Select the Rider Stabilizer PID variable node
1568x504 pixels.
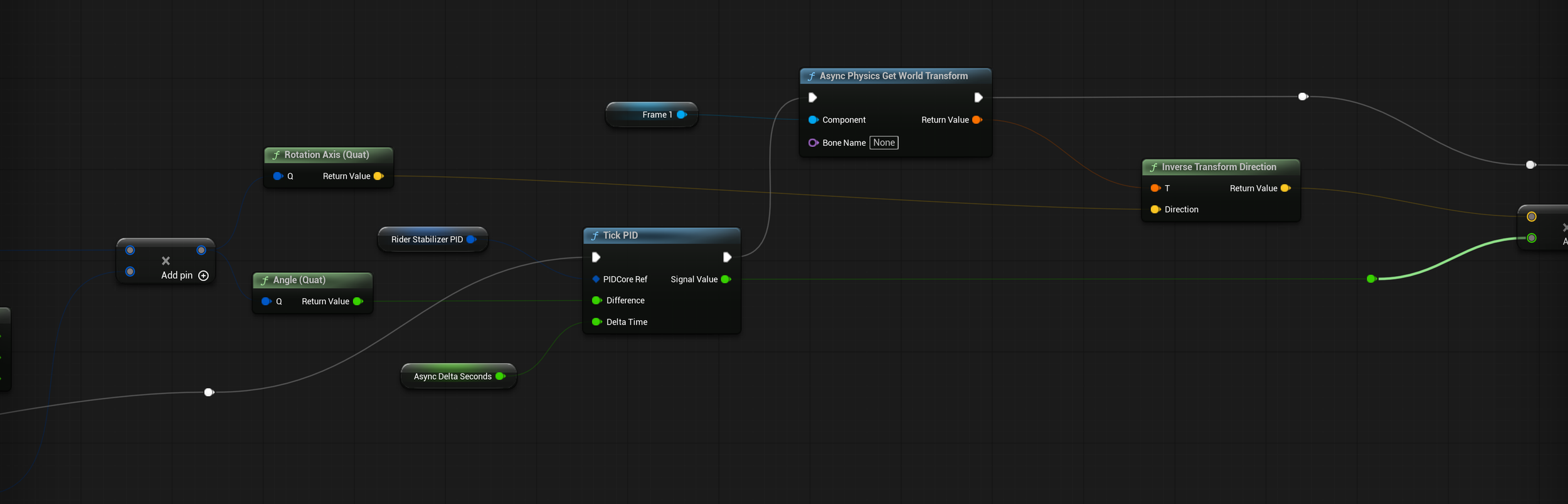pos(433,240)
